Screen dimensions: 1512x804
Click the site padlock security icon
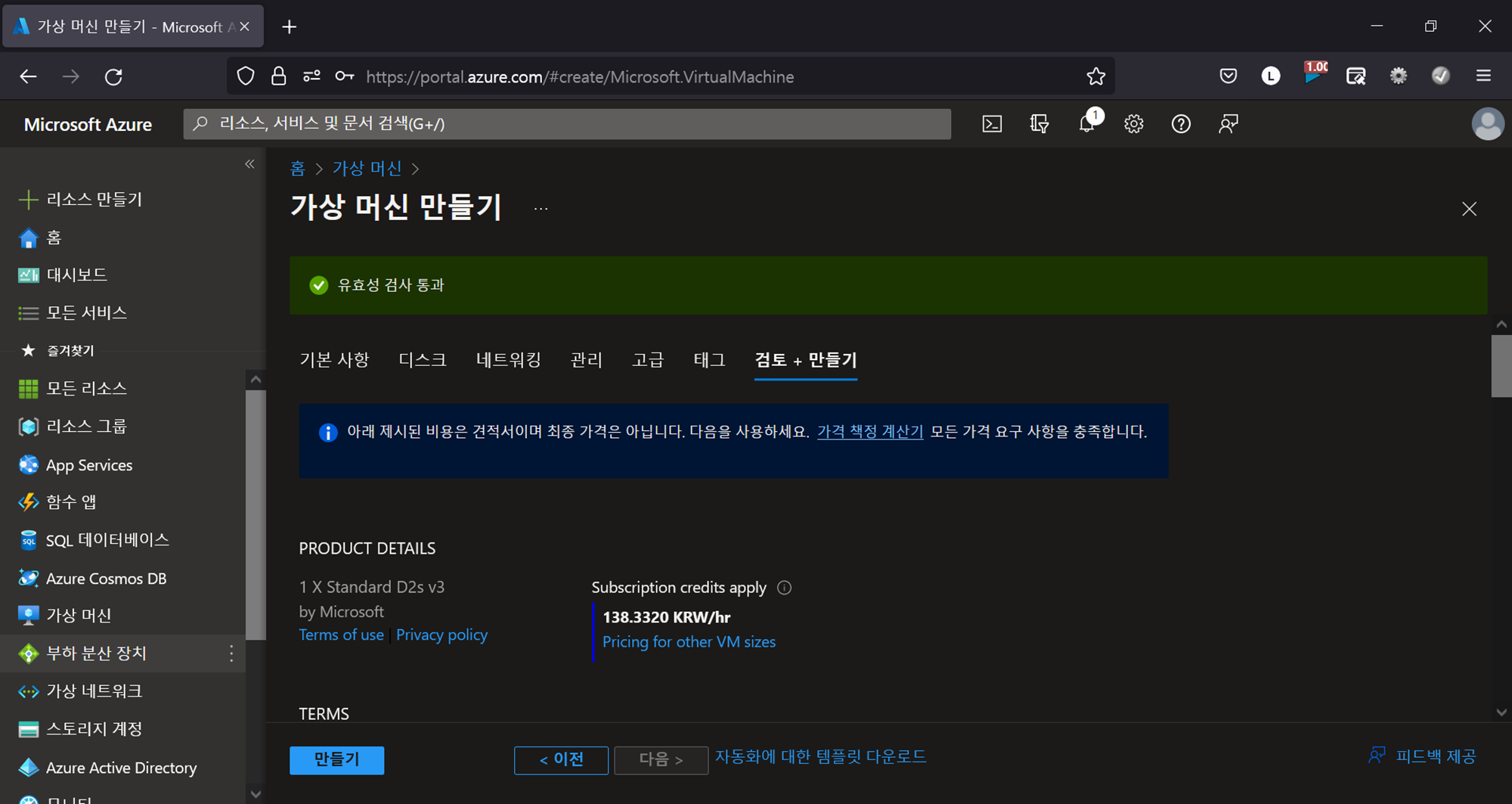pyautogui.click(x=278, y=76)
